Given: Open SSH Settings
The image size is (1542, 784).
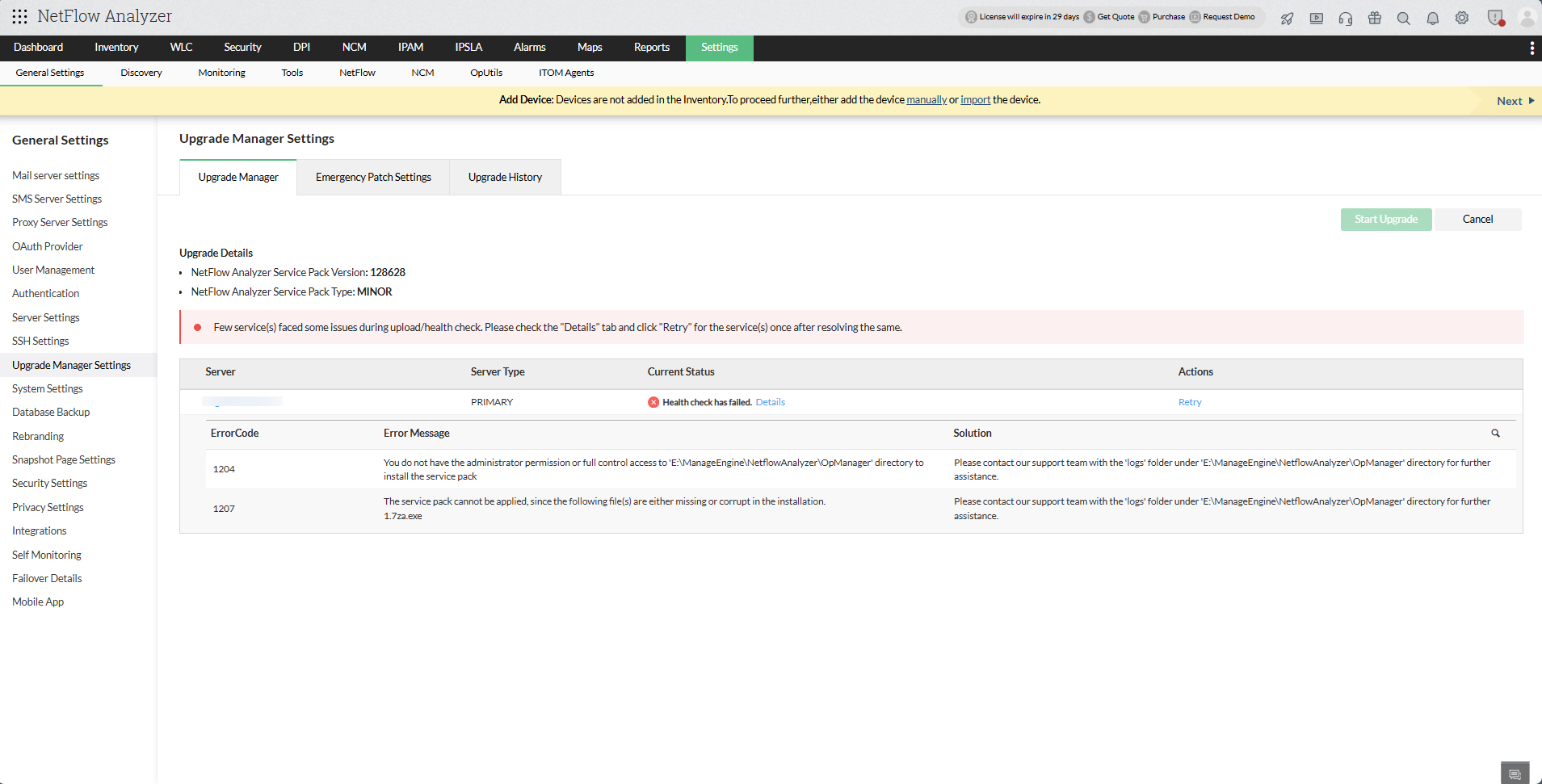Looking at the screenshot, I should pyautogui.click(x=40, y=341).
